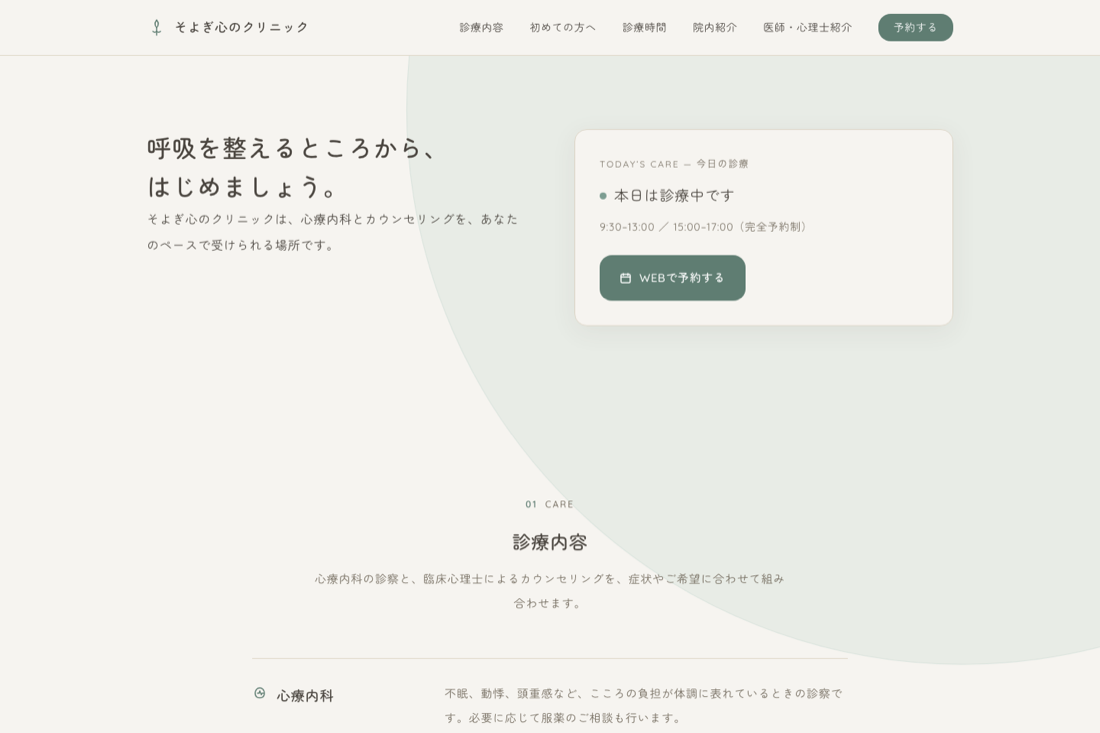Go to 初めての方へ page
The height and width of the screenshot is (733, 1100).
(563, 27)
